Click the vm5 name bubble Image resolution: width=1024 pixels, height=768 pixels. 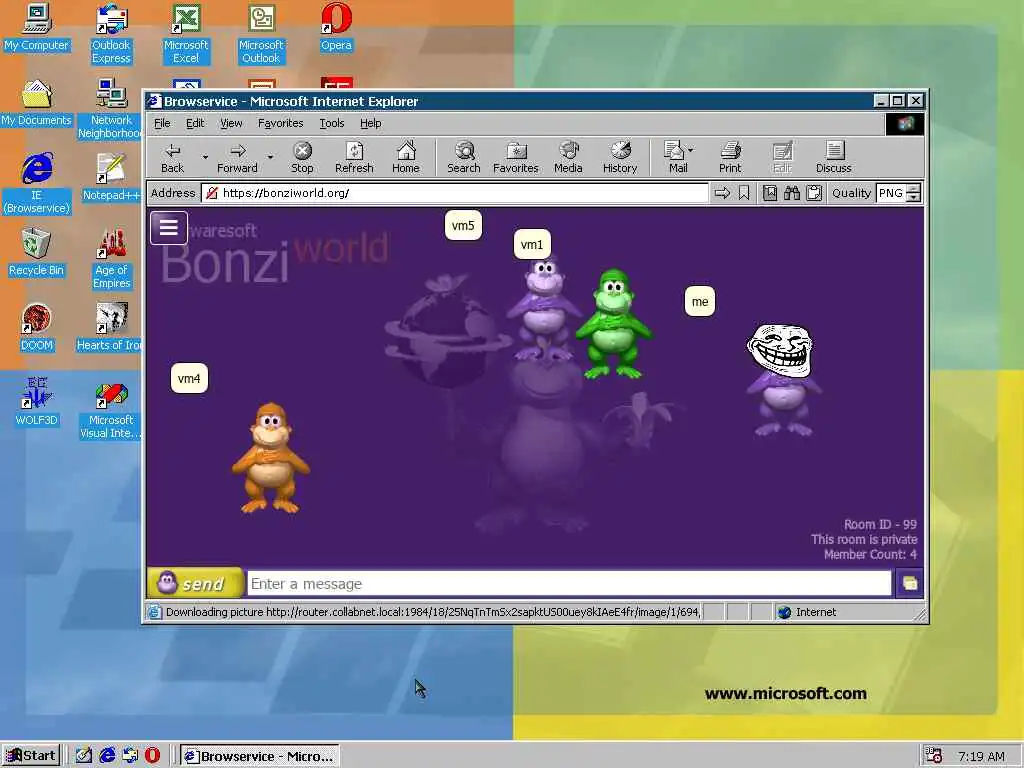(x=463, y=225)
